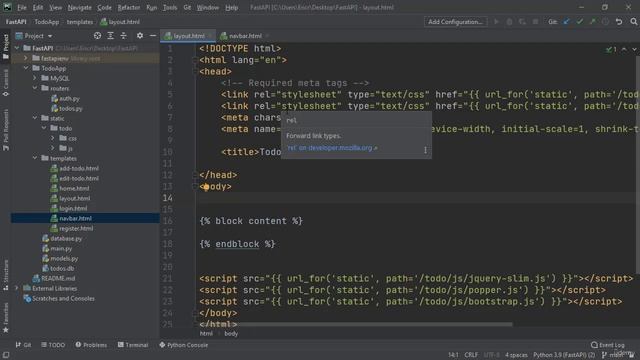Expand External Libraries node
Viewport: 640px width, 360px height.
coord(17,288)
